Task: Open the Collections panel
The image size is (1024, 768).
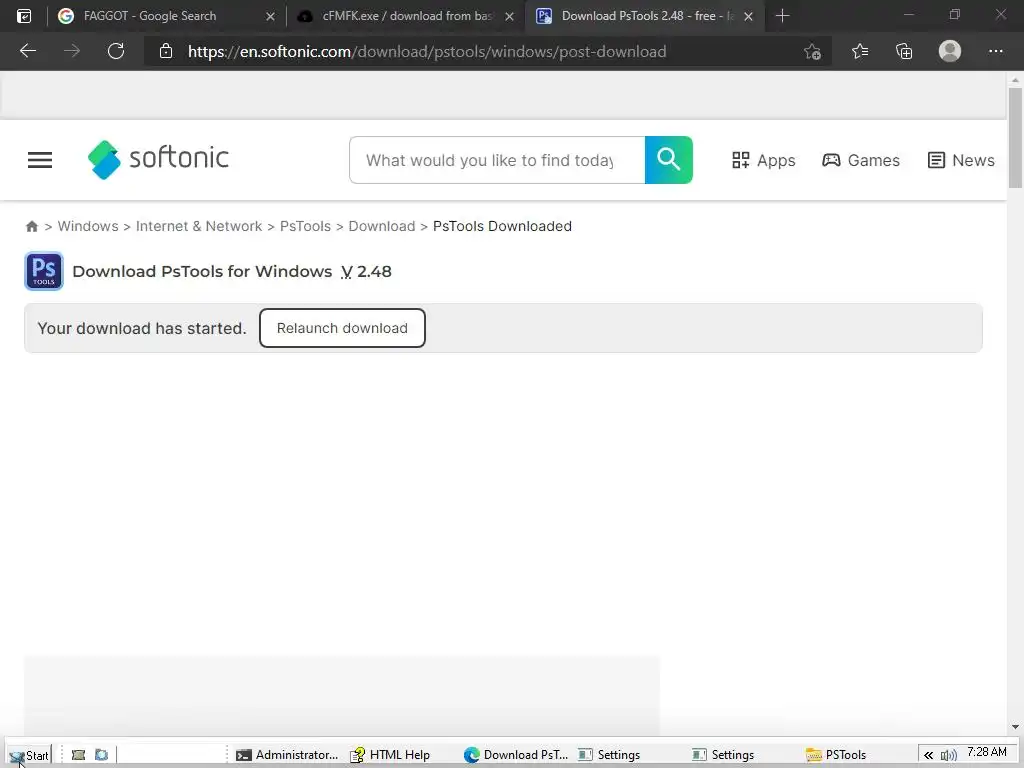Action: pos(904,51)
